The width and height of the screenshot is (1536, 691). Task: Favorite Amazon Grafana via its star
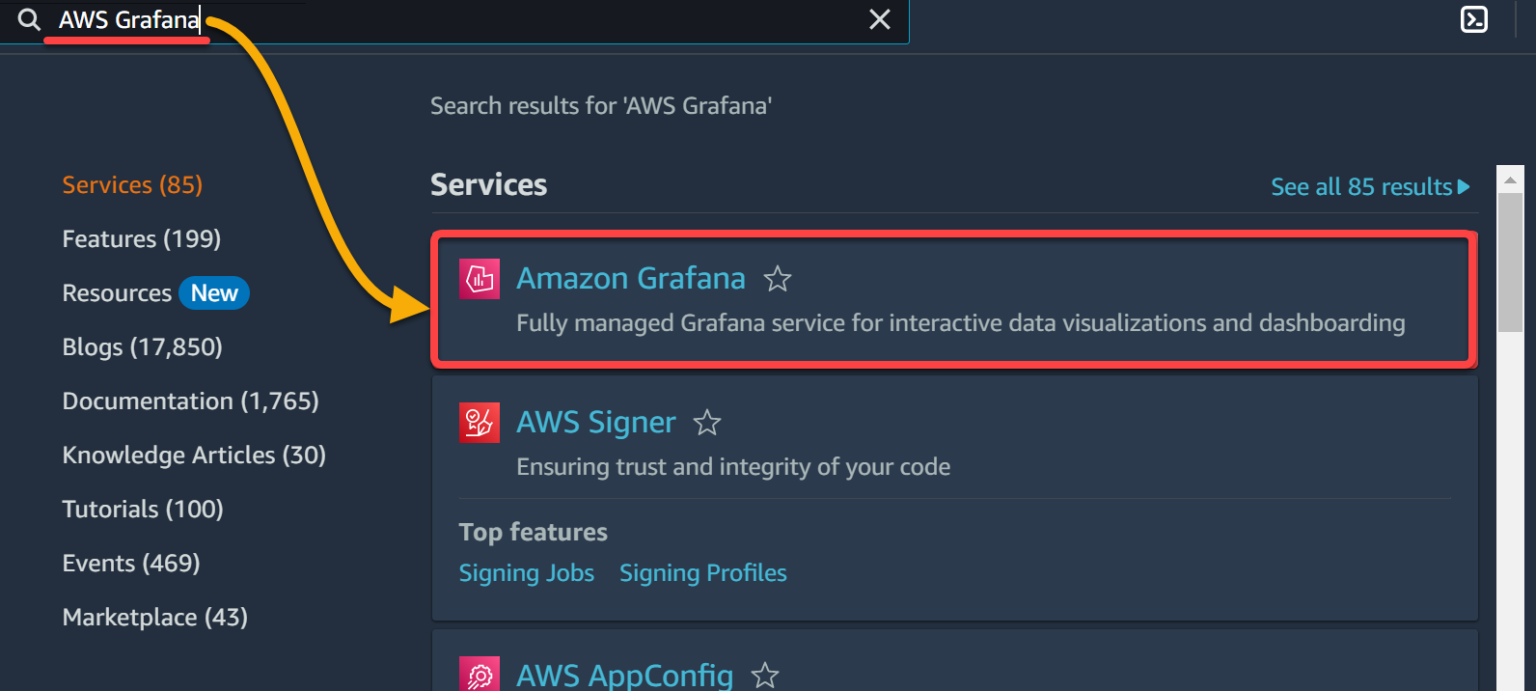click(777, 280)
